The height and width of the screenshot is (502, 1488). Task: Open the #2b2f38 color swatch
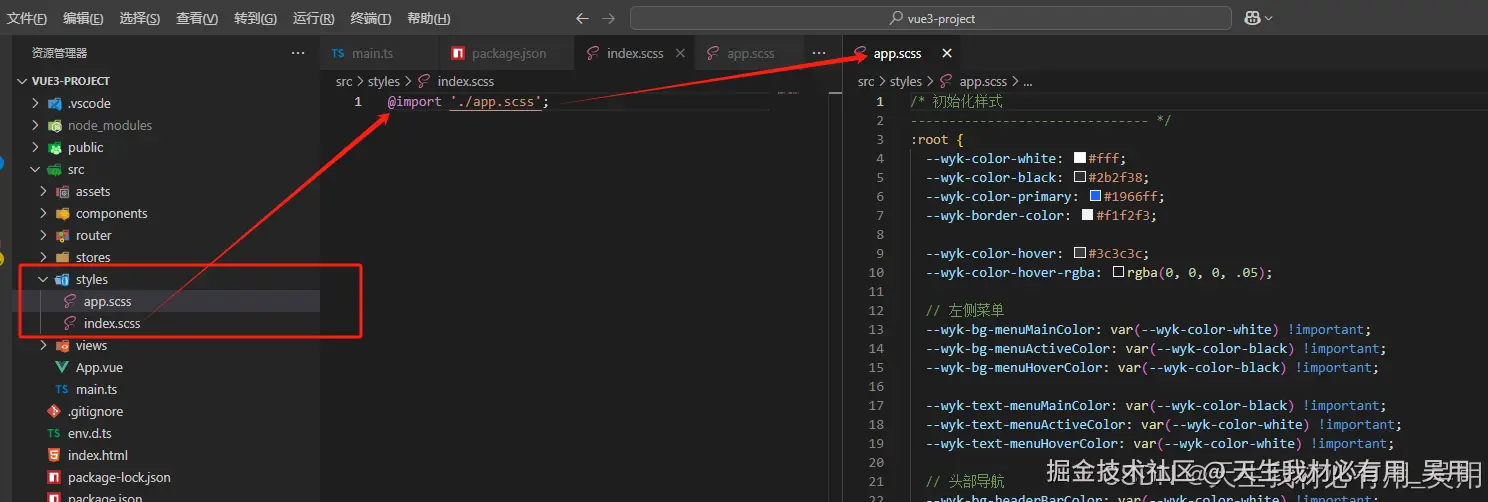1080,177
